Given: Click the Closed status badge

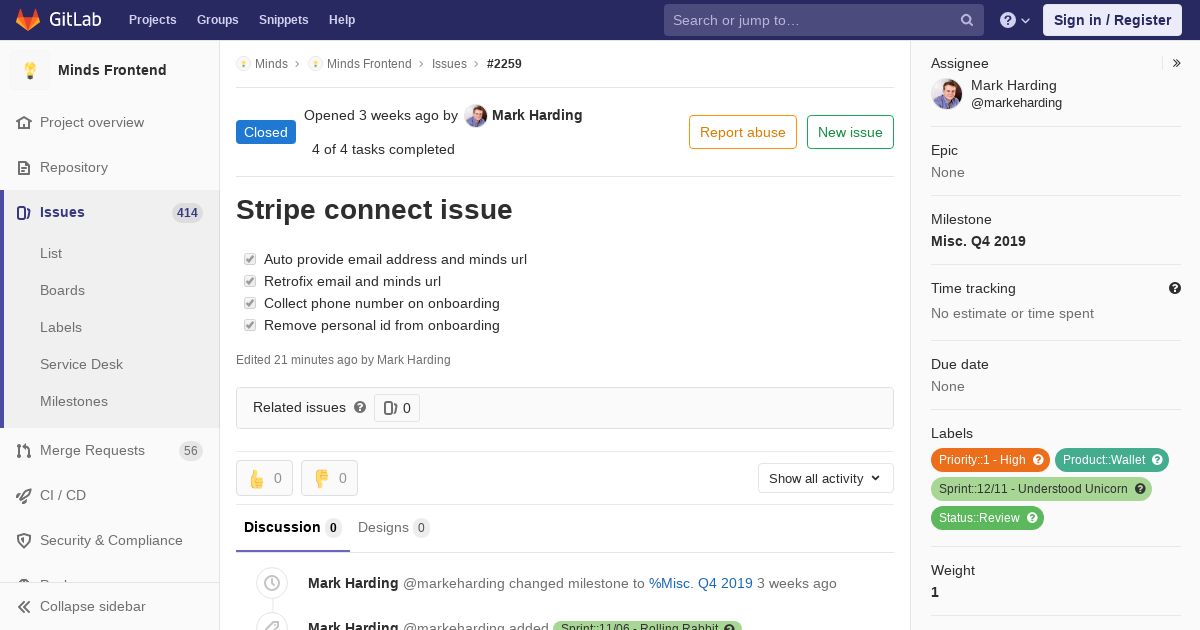Looking at the screenshot, I should point(266,132).
